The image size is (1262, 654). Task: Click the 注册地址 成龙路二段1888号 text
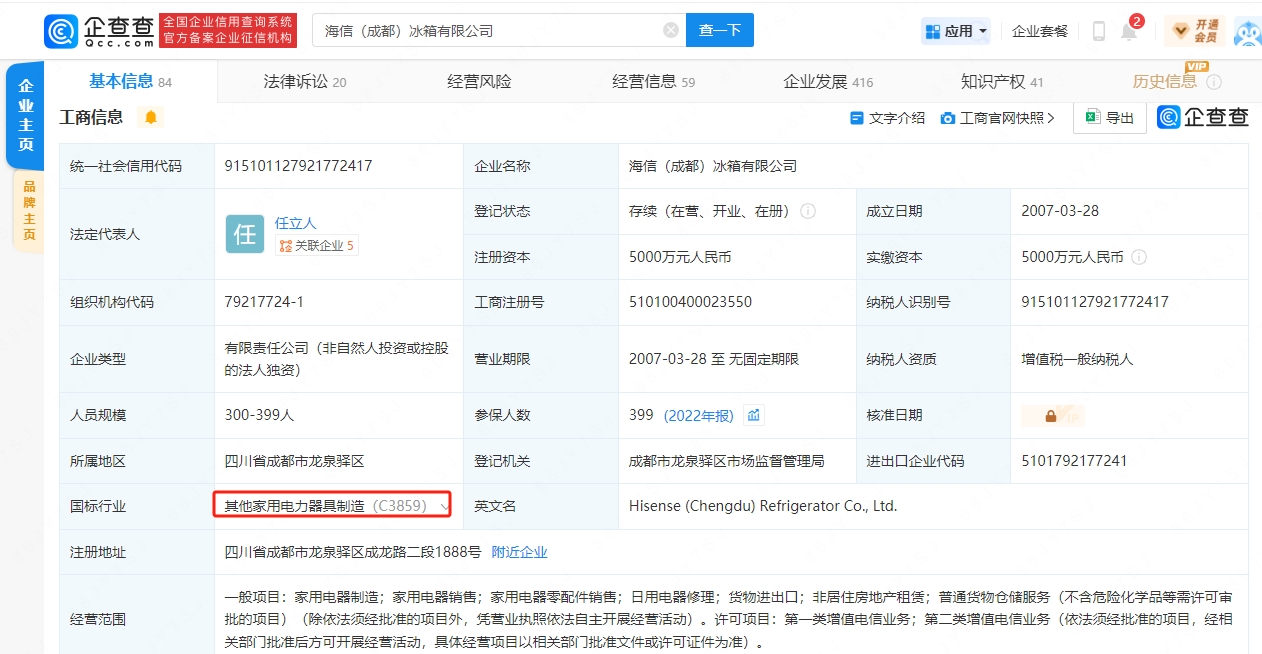[353, 552]
